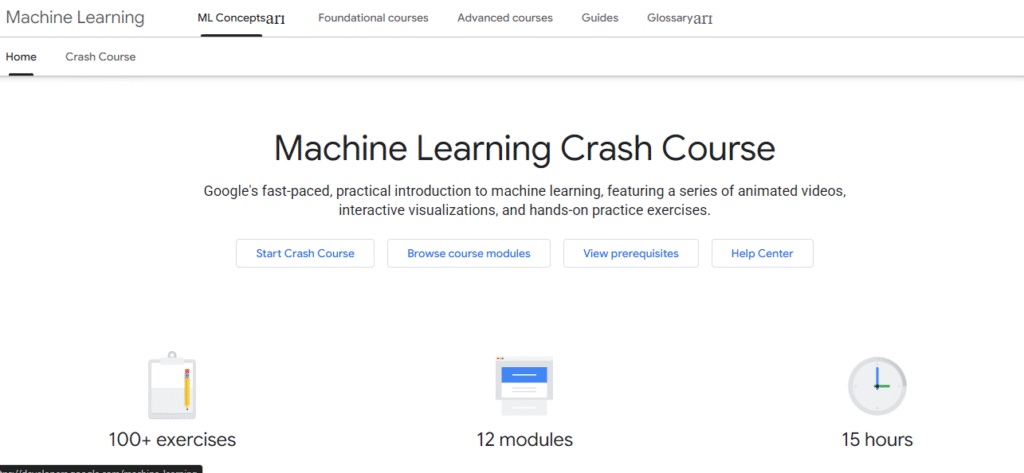This screenshot has height=473, width=1024.
Task: Open the Foundational courses tab
Action: [x=373, y=18]
